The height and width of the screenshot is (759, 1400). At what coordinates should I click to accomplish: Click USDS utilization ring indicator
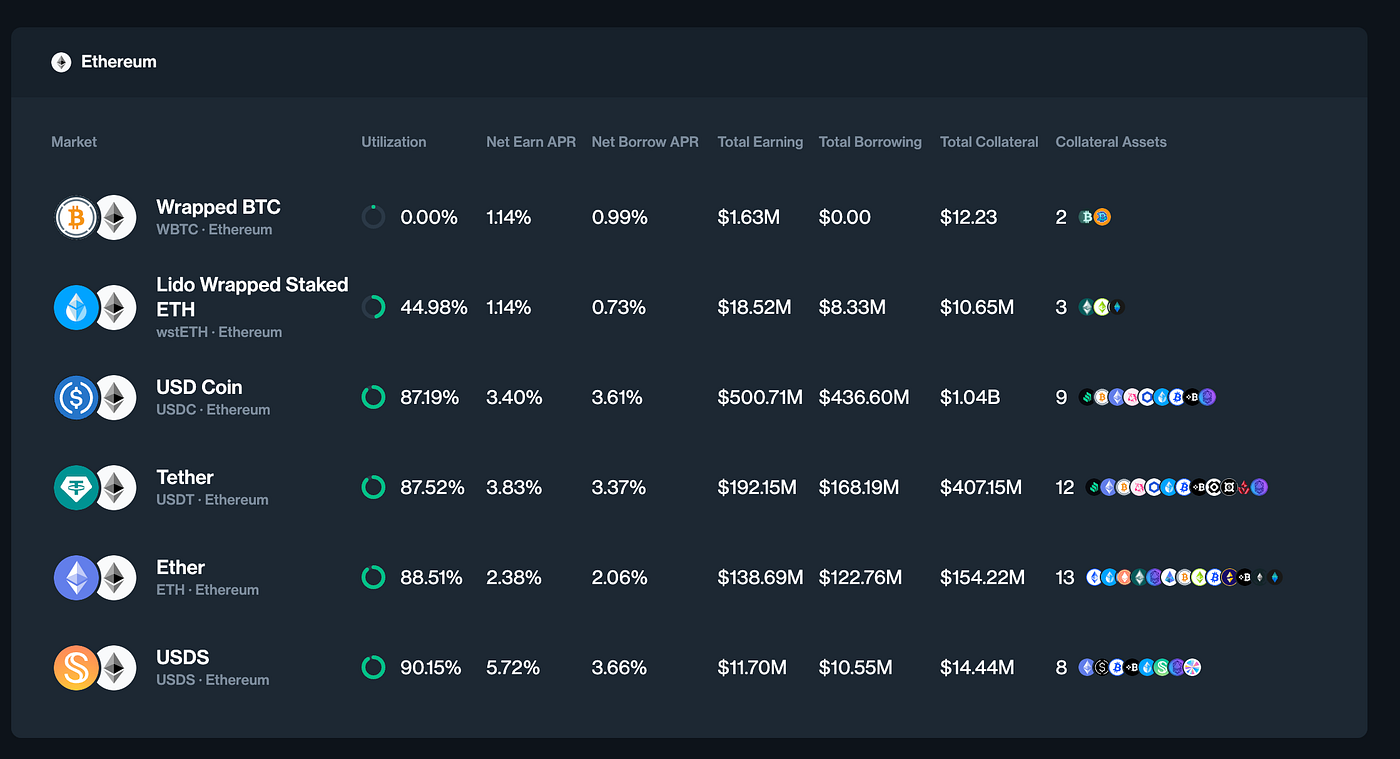[373, 667]
